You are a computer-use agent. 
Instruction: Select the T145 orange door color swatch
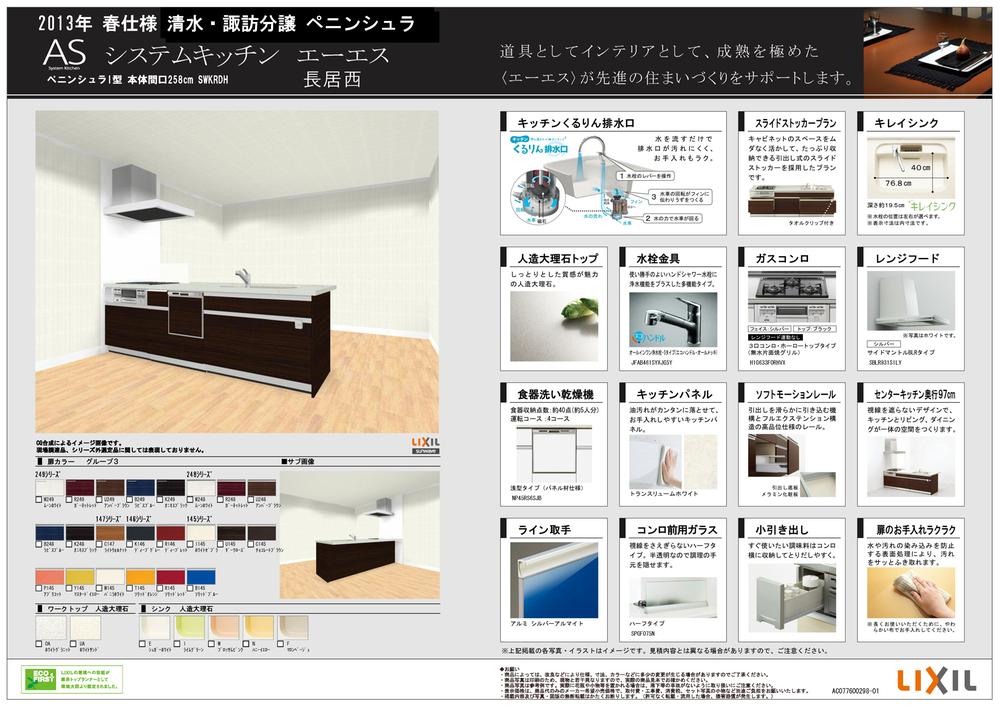click(x=141, y=575)
